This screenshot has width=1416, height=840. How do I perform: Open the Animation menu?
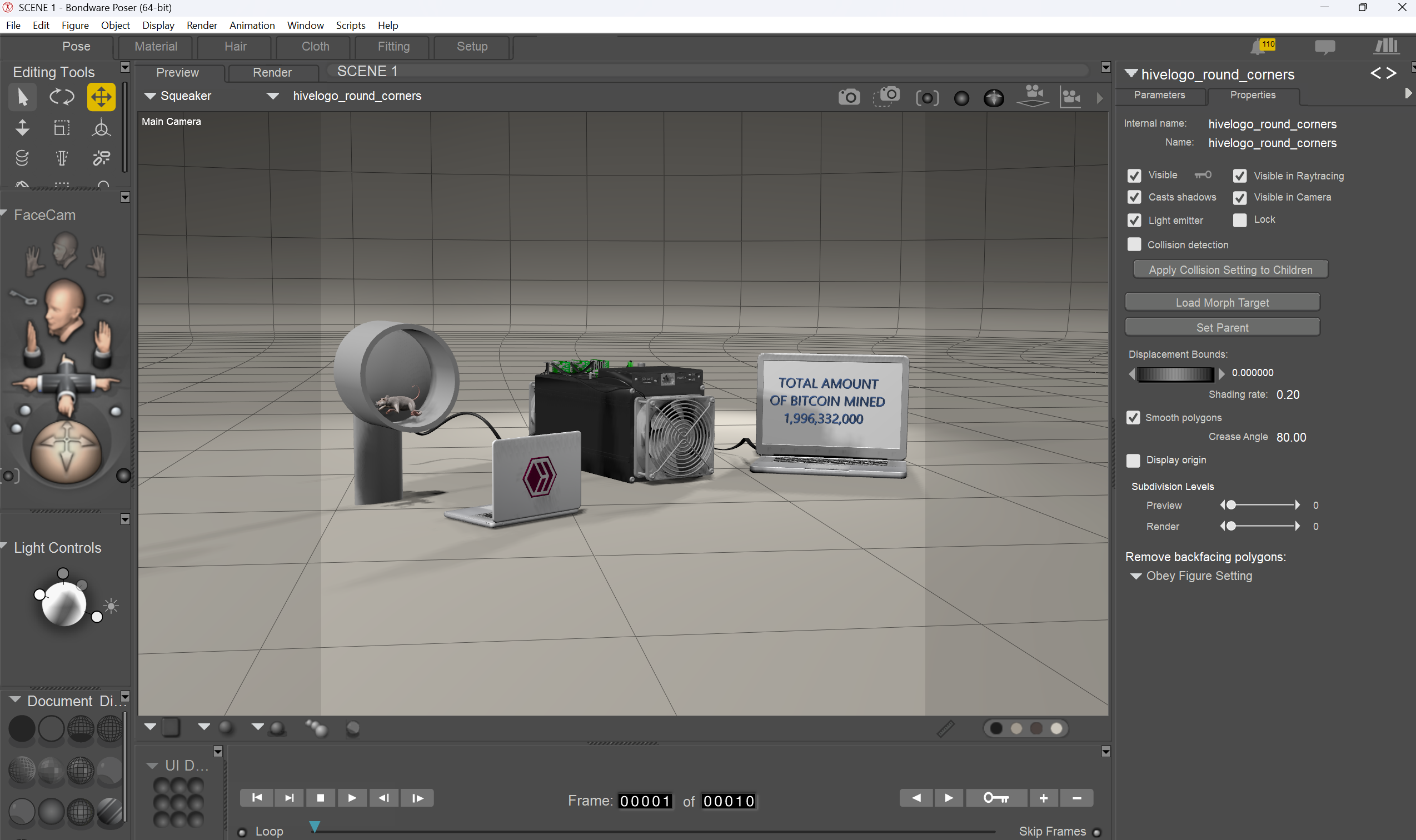click(x=252, y=26)
